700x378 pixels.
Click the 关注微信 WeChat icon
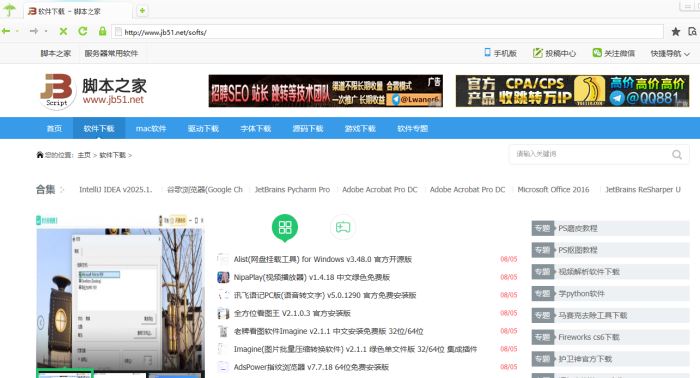pos(597,53)
